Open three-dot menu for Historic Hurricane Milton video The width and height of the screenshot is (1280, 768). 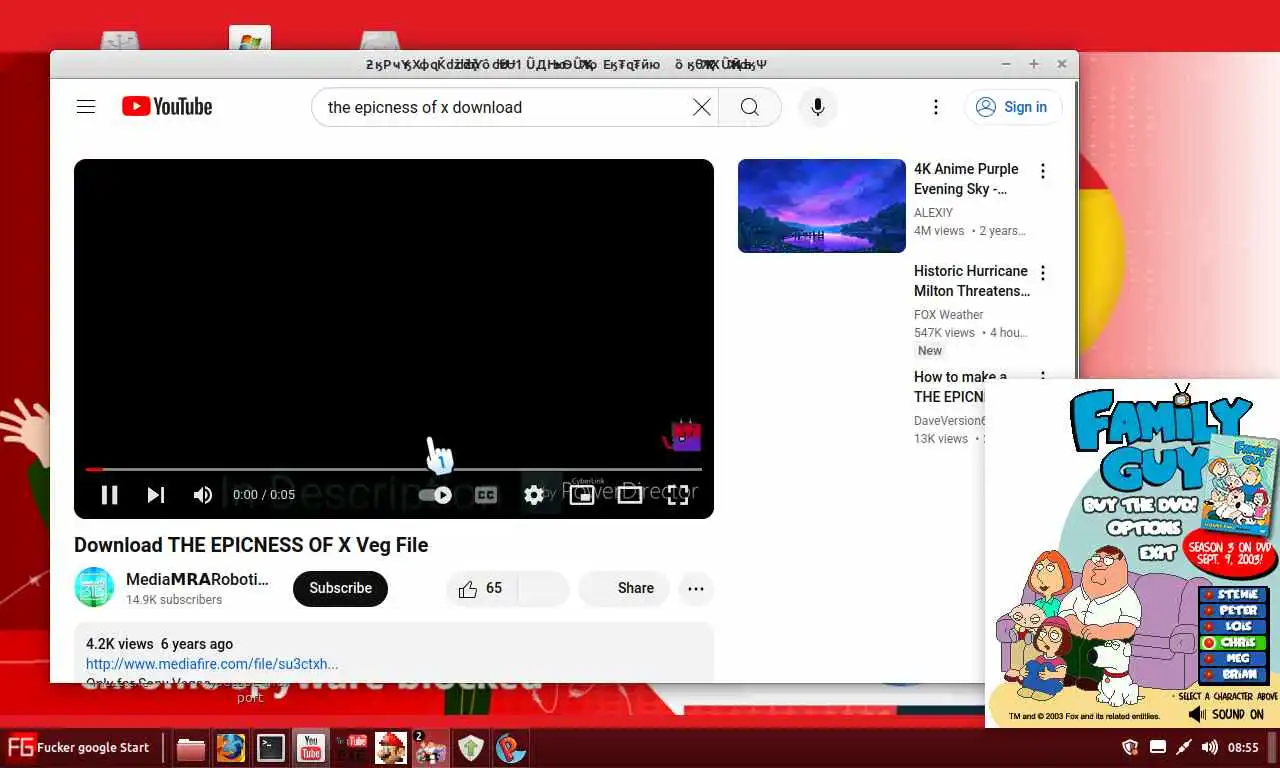[1043, 273]
